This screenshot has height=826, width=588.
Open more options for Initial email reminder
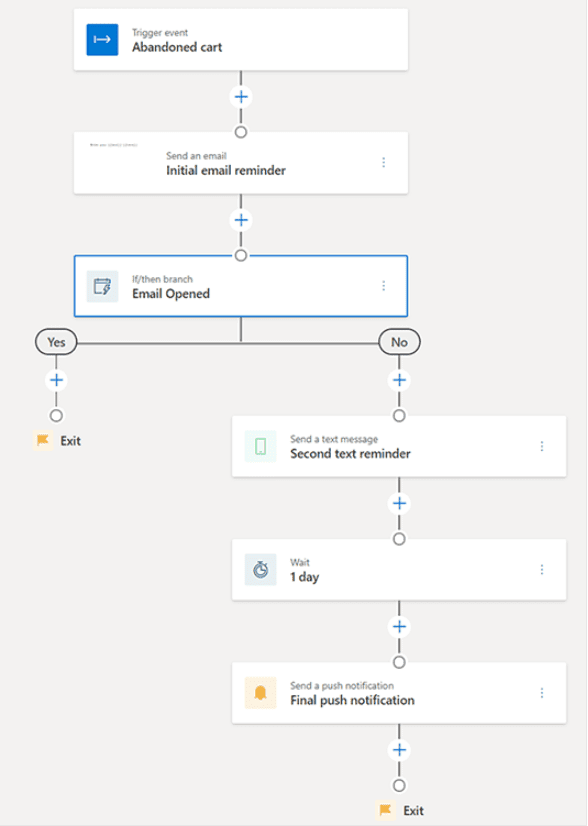click(x=384, y=162)
